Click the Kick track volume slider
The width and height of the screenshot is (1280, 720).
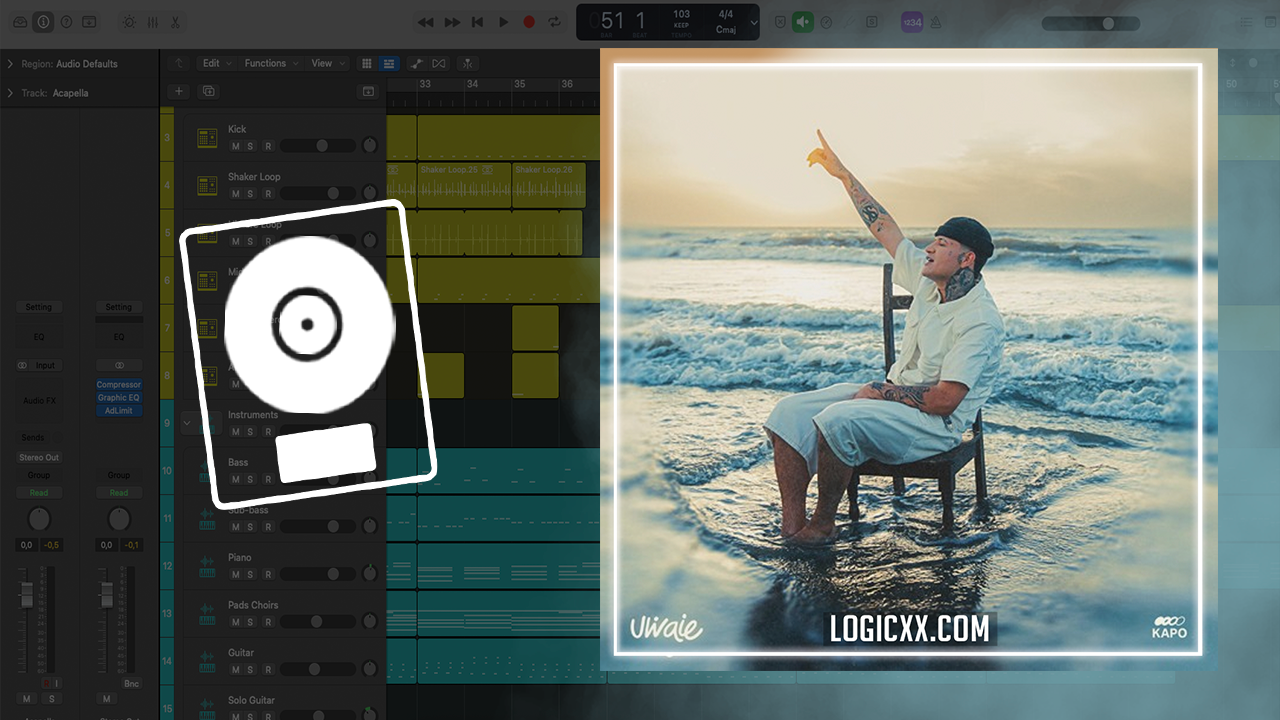[318, 146]
